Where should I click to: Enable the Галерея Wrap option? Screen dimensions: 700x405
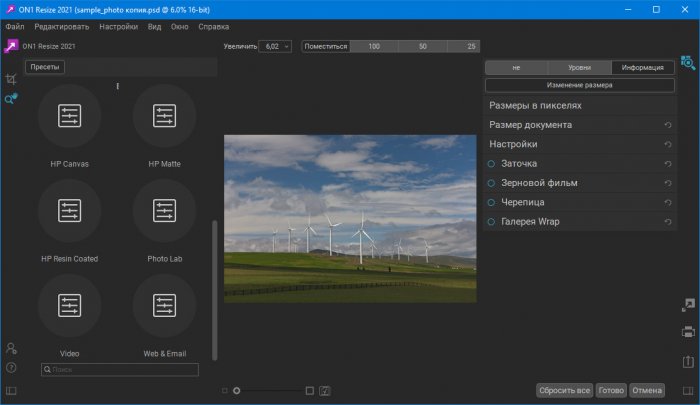click(491, 222)
